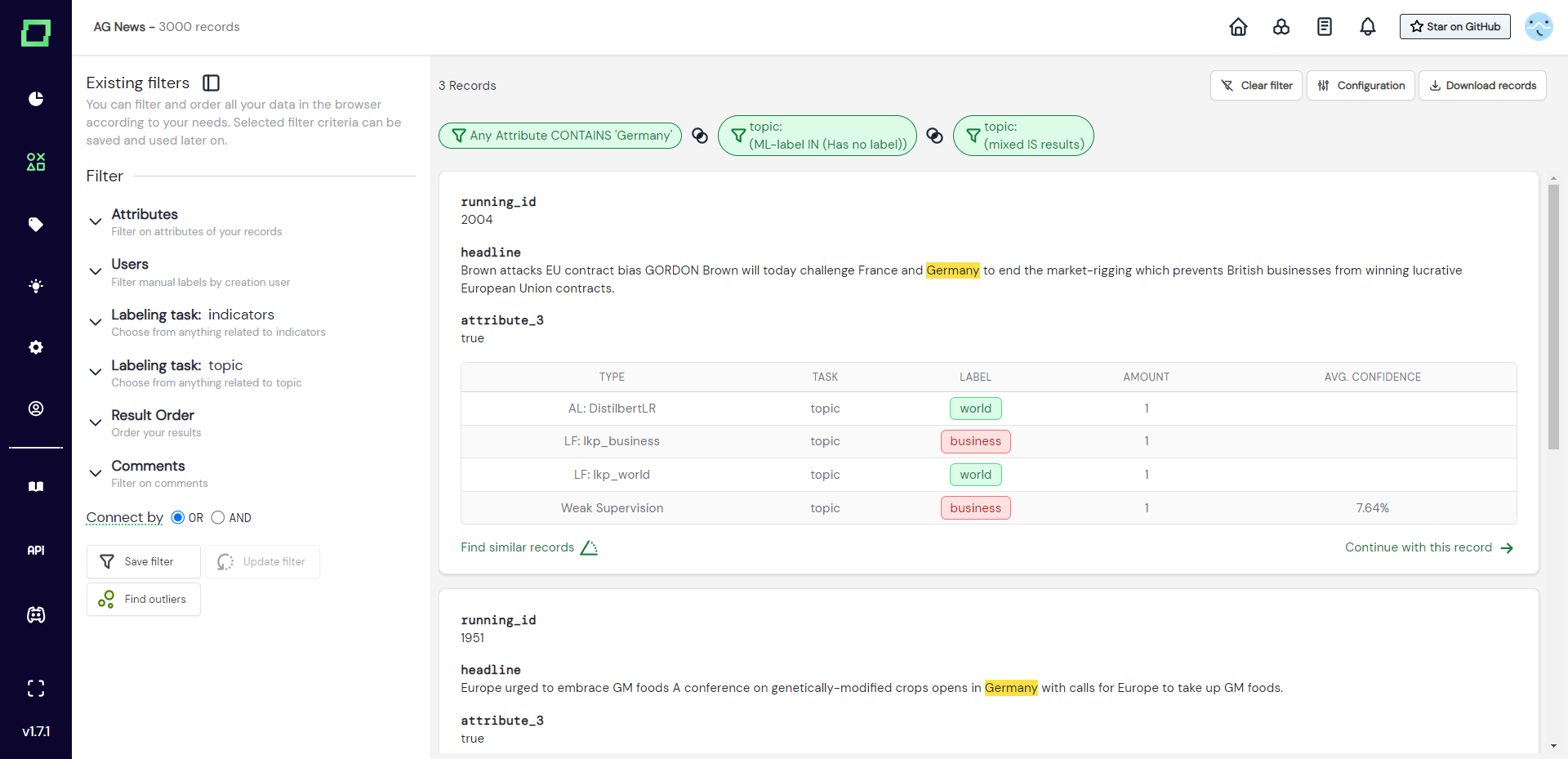The height and width of the screenshot is (759, 1568).
Task: Click Find outliers button
Action: click(x=144, y=600)
